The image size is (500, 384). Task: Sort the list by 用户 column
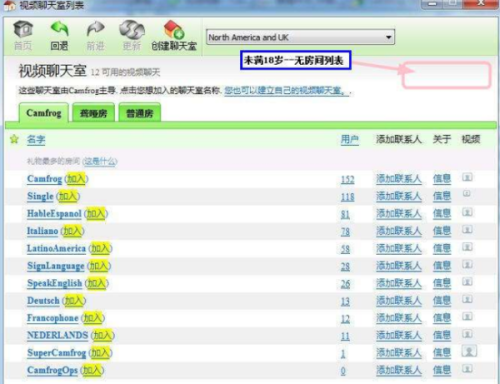coord(350,140)
